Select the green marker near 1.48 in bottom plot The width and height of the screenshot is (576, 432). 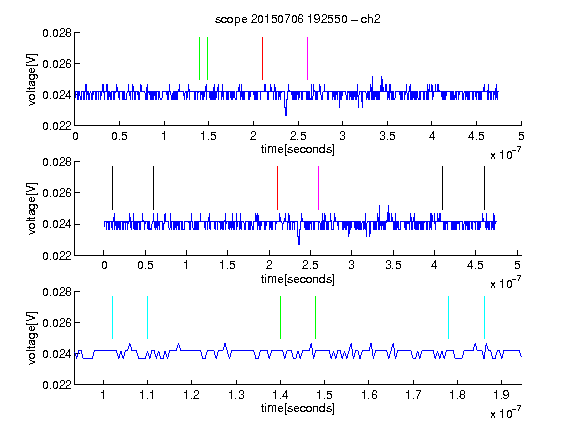click(316, 317)
